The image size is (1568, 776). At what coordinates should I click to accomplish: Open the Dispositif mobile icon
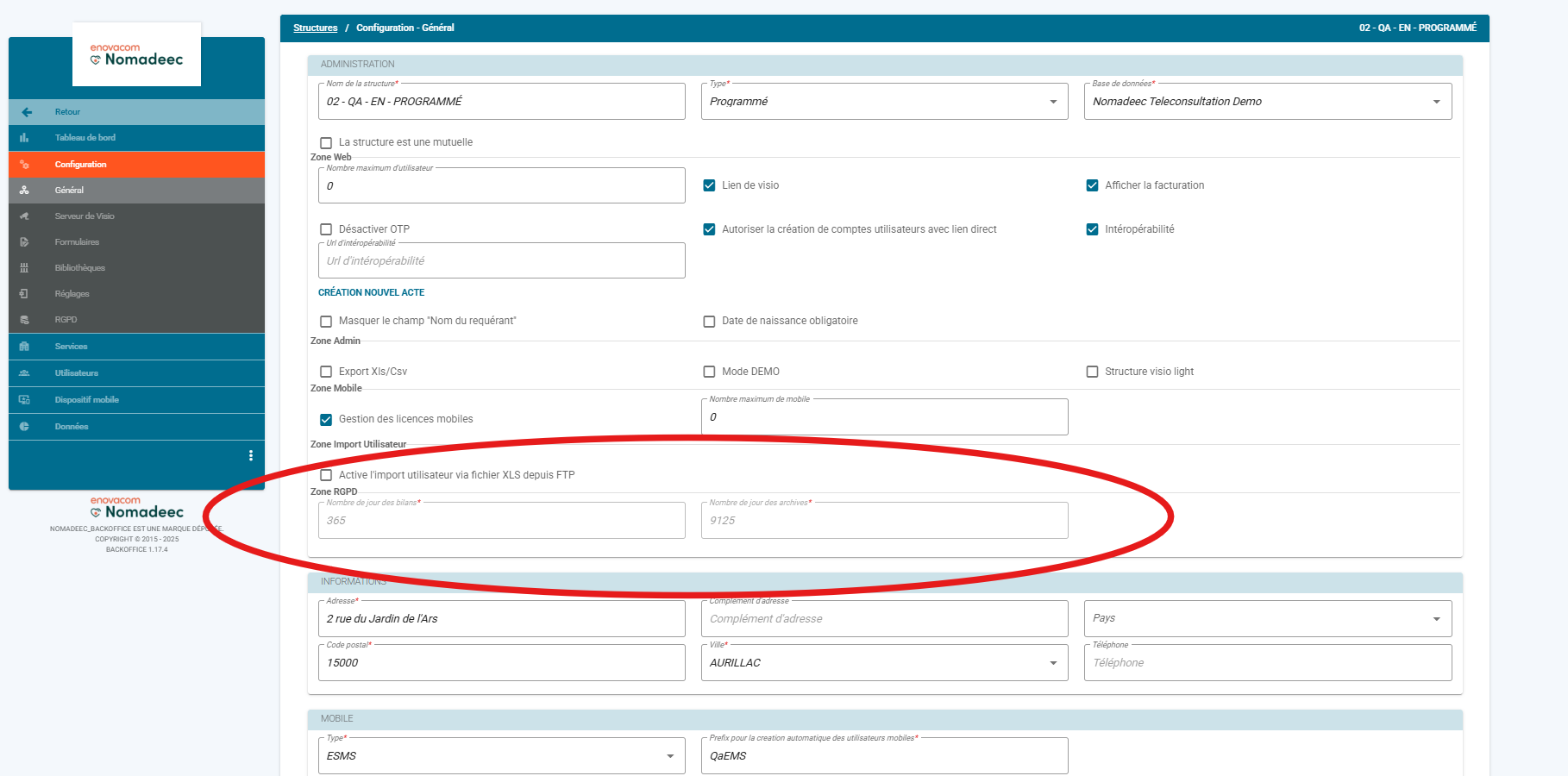(x=24, y=400)
